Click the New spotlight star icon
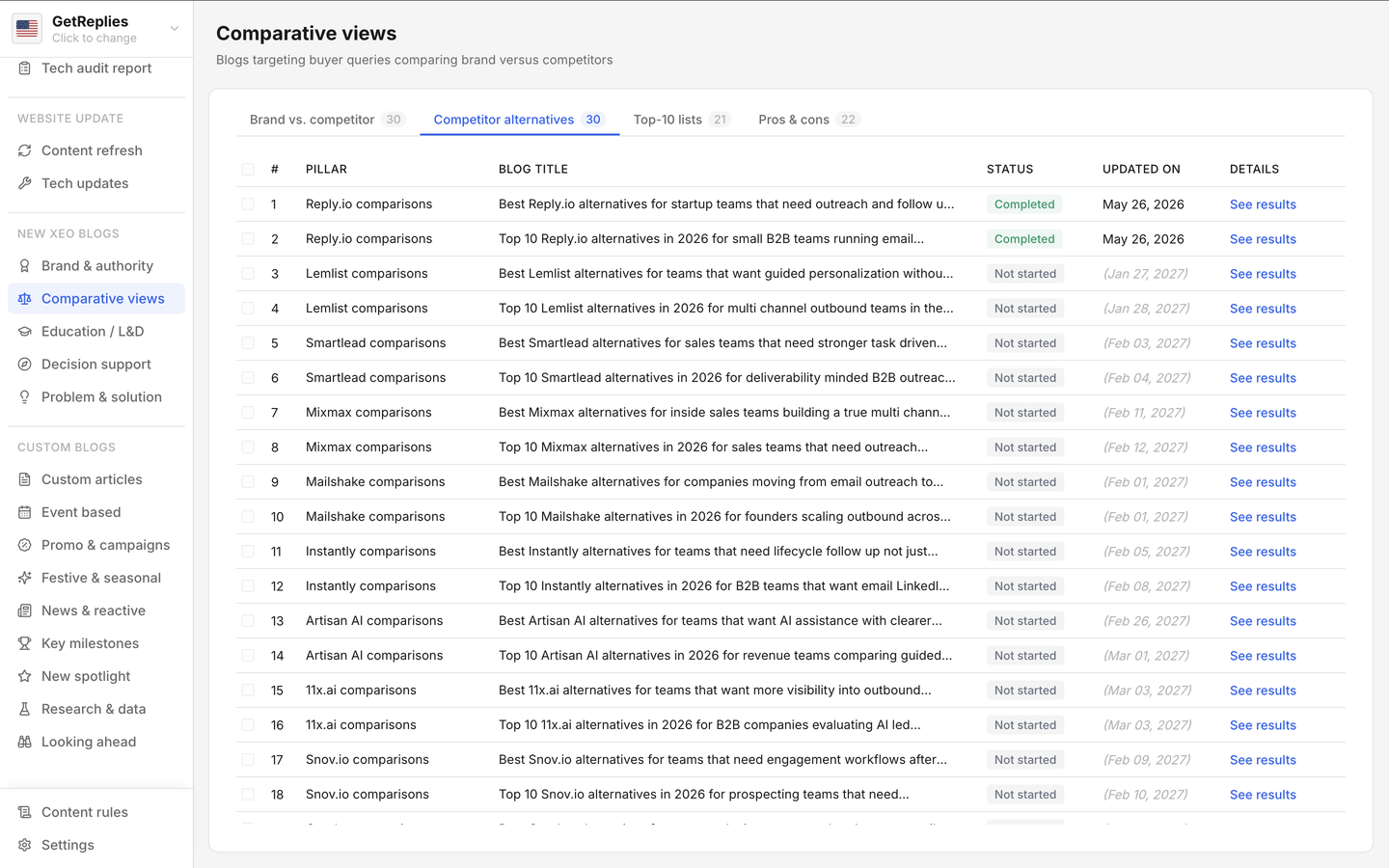The height and width of the screenshot is (868, 1389). [25, 676]
